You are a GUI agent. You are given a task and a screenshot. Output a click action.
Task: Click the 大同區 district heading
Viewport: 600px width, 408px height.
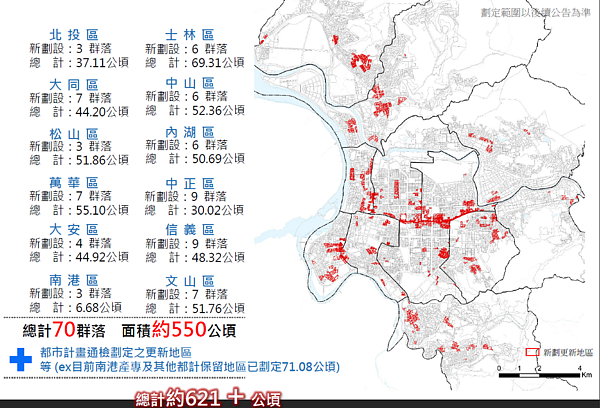[74, 85]
